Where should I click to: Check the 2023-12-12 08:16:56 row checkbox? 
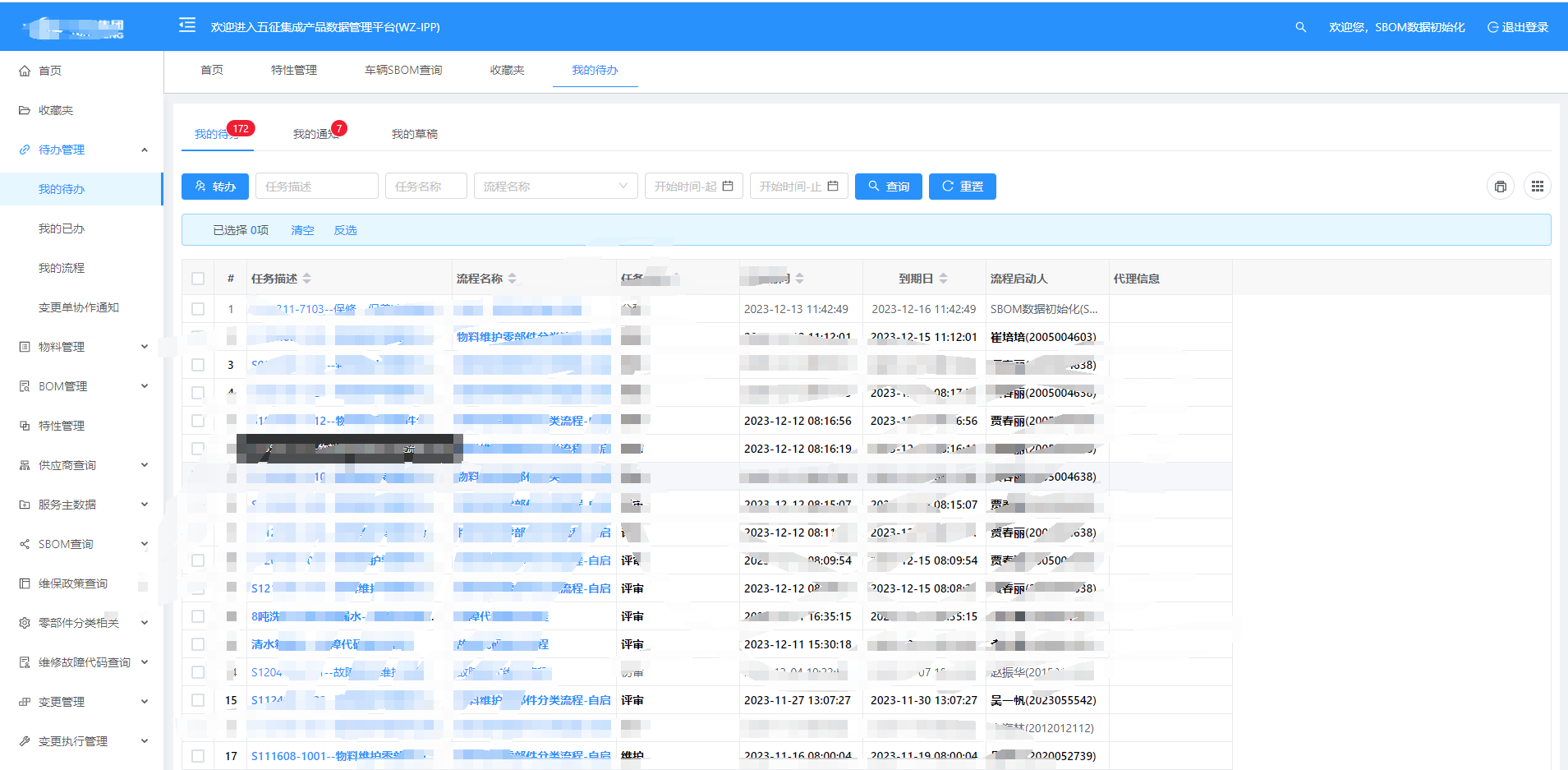pyautogui.click(x=198, y=421)
